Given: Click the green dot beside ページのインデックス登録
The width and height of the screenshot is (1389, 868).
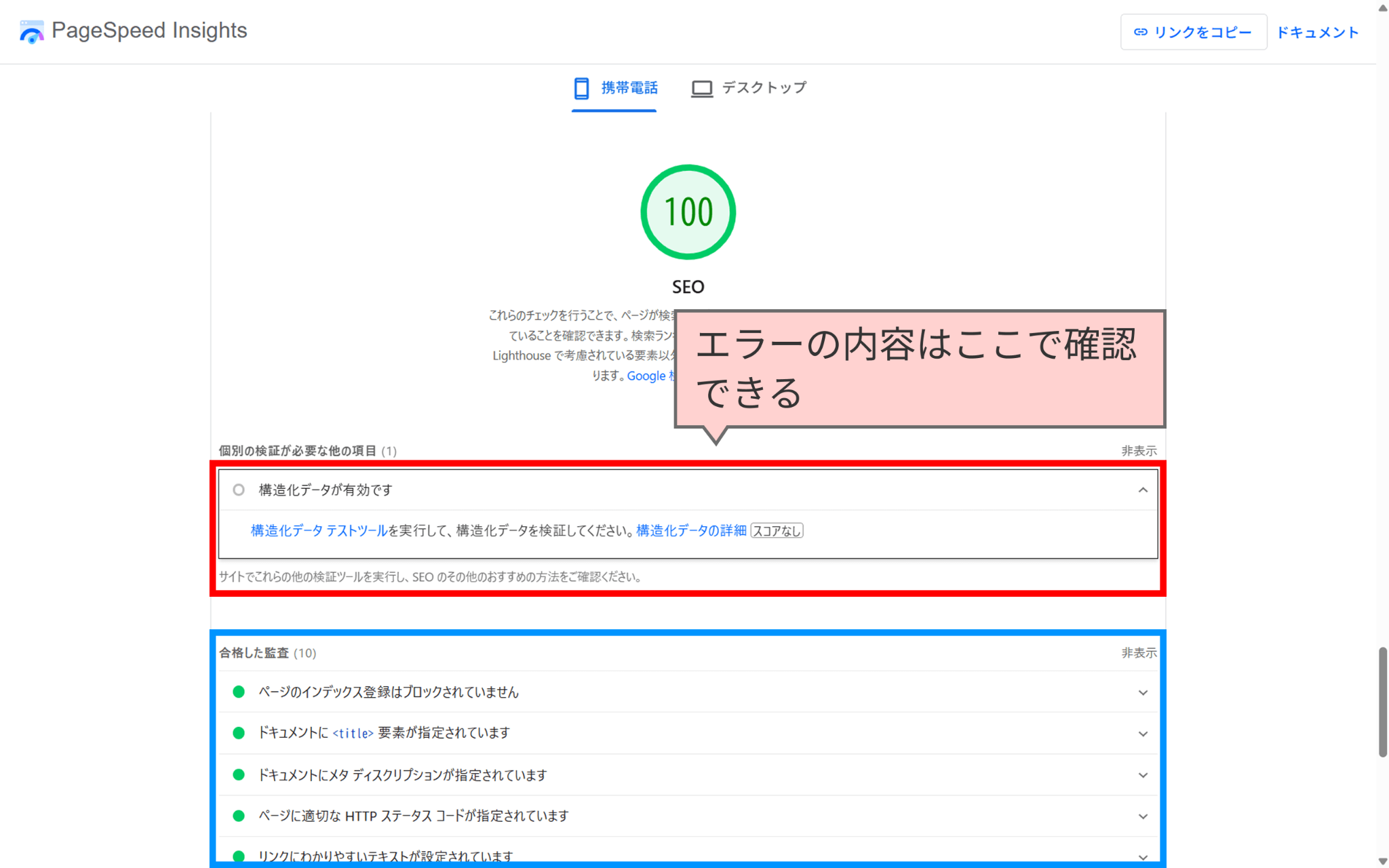Looking at the screenshot, I should tap(239, 692).
